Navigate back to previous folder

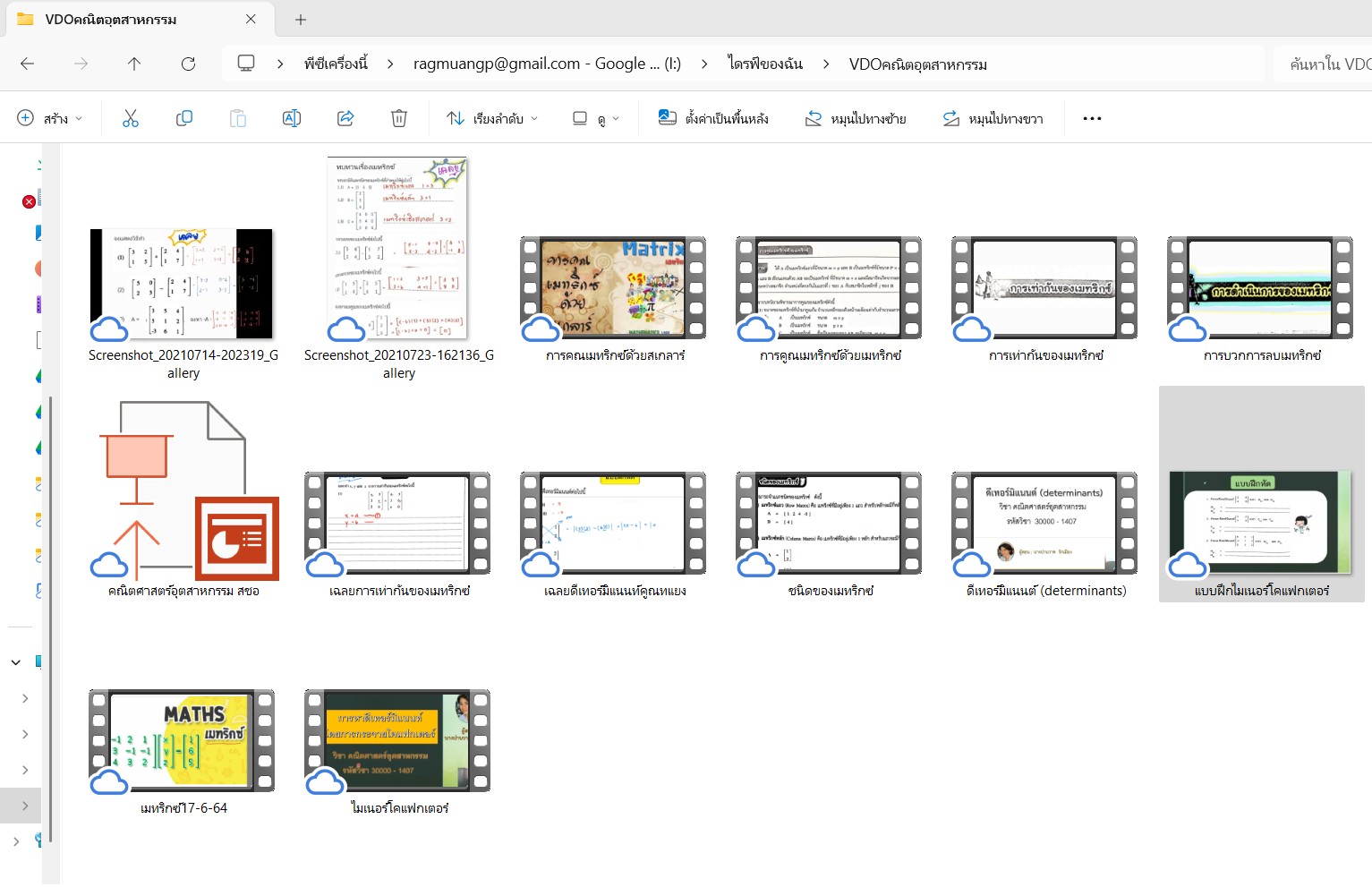28,64
